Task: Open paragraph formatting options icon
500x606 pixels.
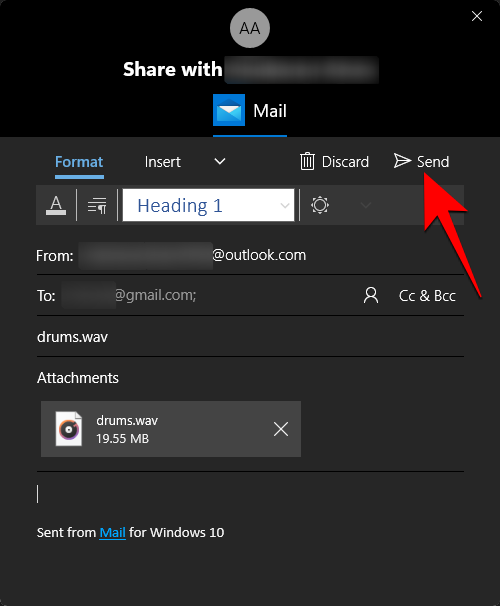Action: (97, 205)
